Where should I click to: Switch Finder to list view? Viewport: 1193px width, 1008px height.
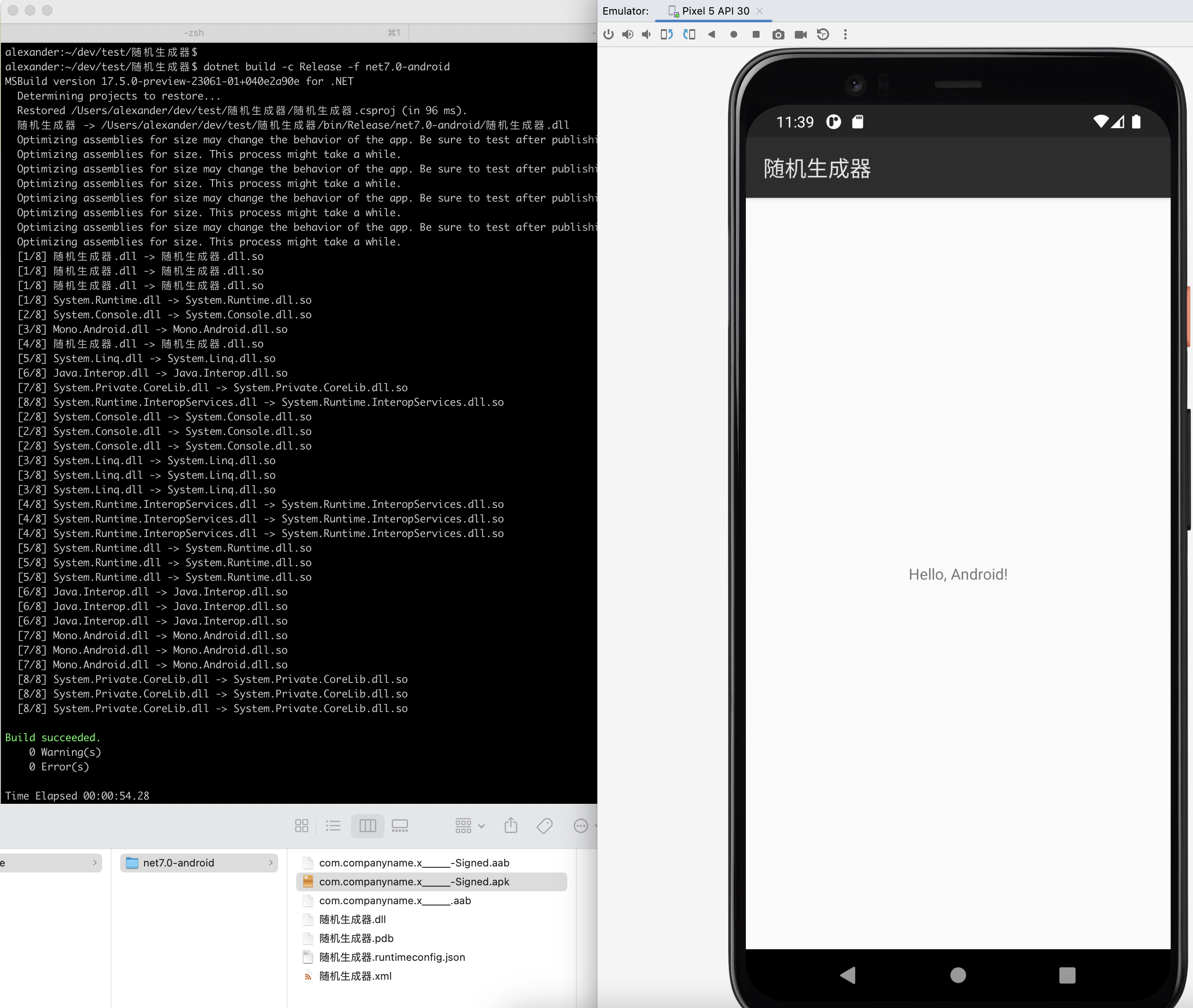click(x=334, y=826)
